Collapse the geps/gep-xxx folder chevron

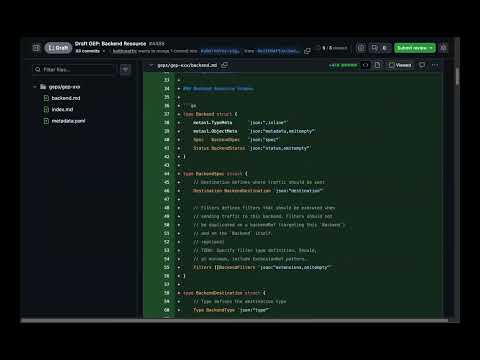[x=34, y=87]
